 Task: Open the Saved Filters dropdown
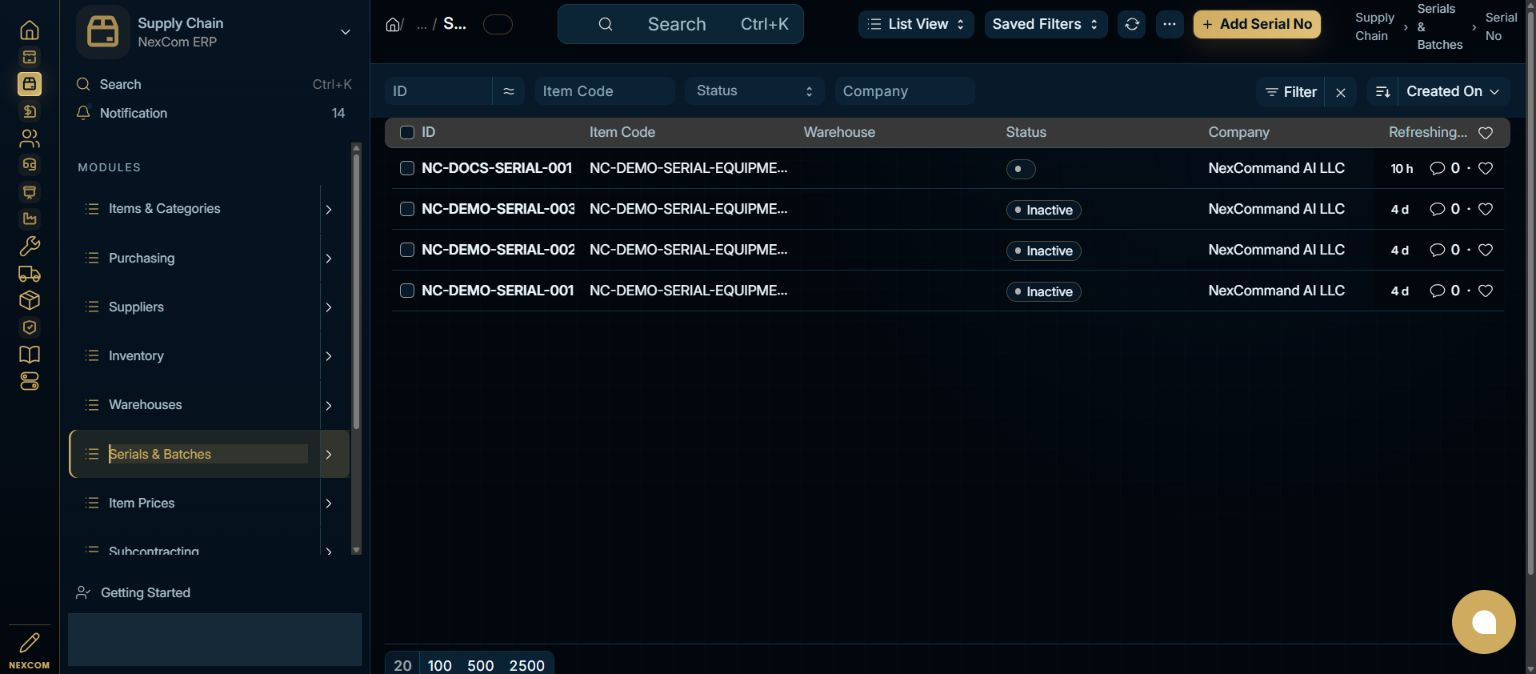click(x=1046, y=24)
